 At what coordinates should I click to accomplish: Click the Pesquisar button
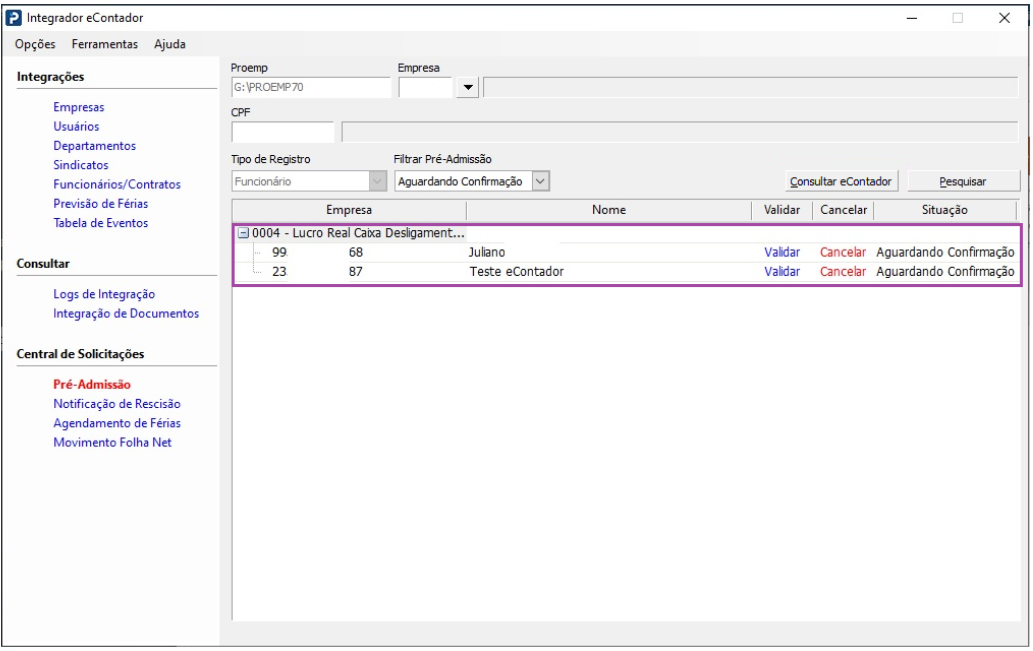click(963, 181)
